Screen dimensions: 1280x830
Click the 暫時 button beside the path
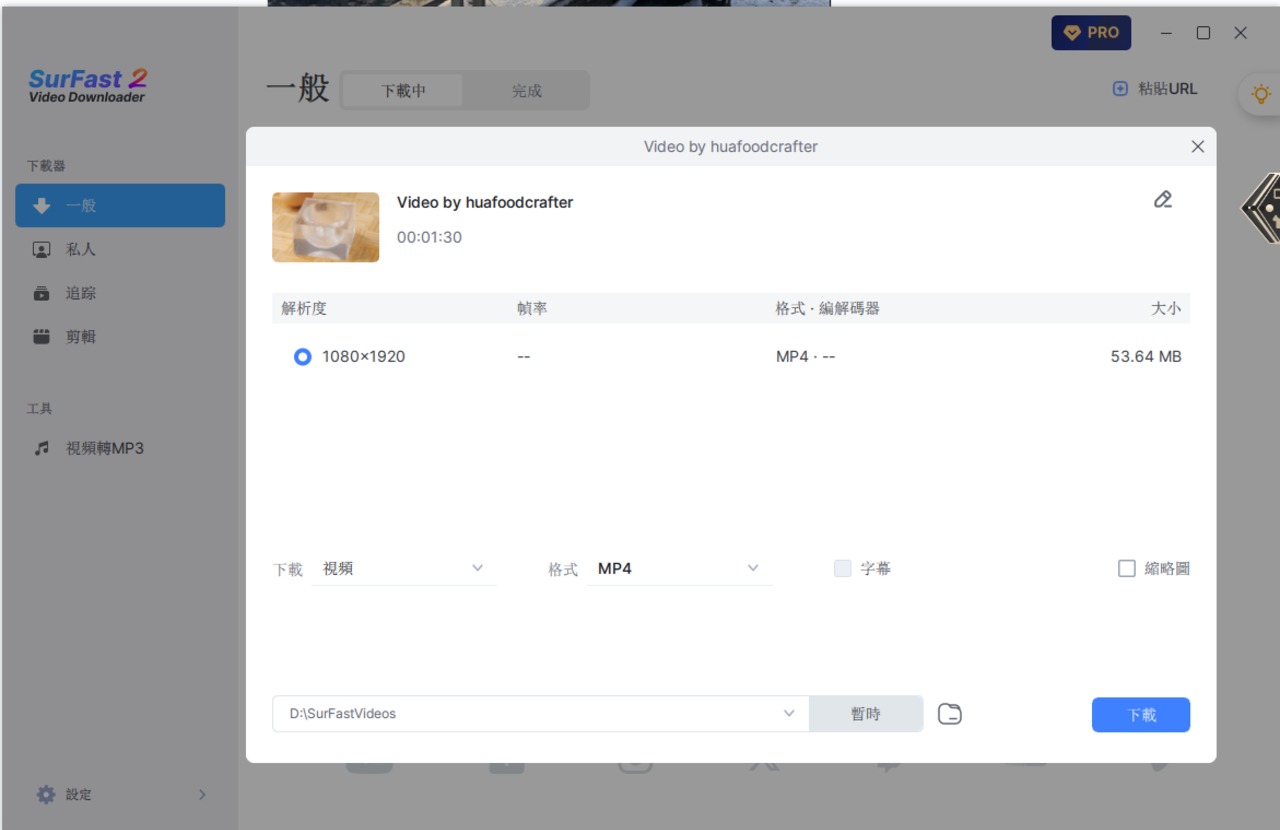click(866, 714)
